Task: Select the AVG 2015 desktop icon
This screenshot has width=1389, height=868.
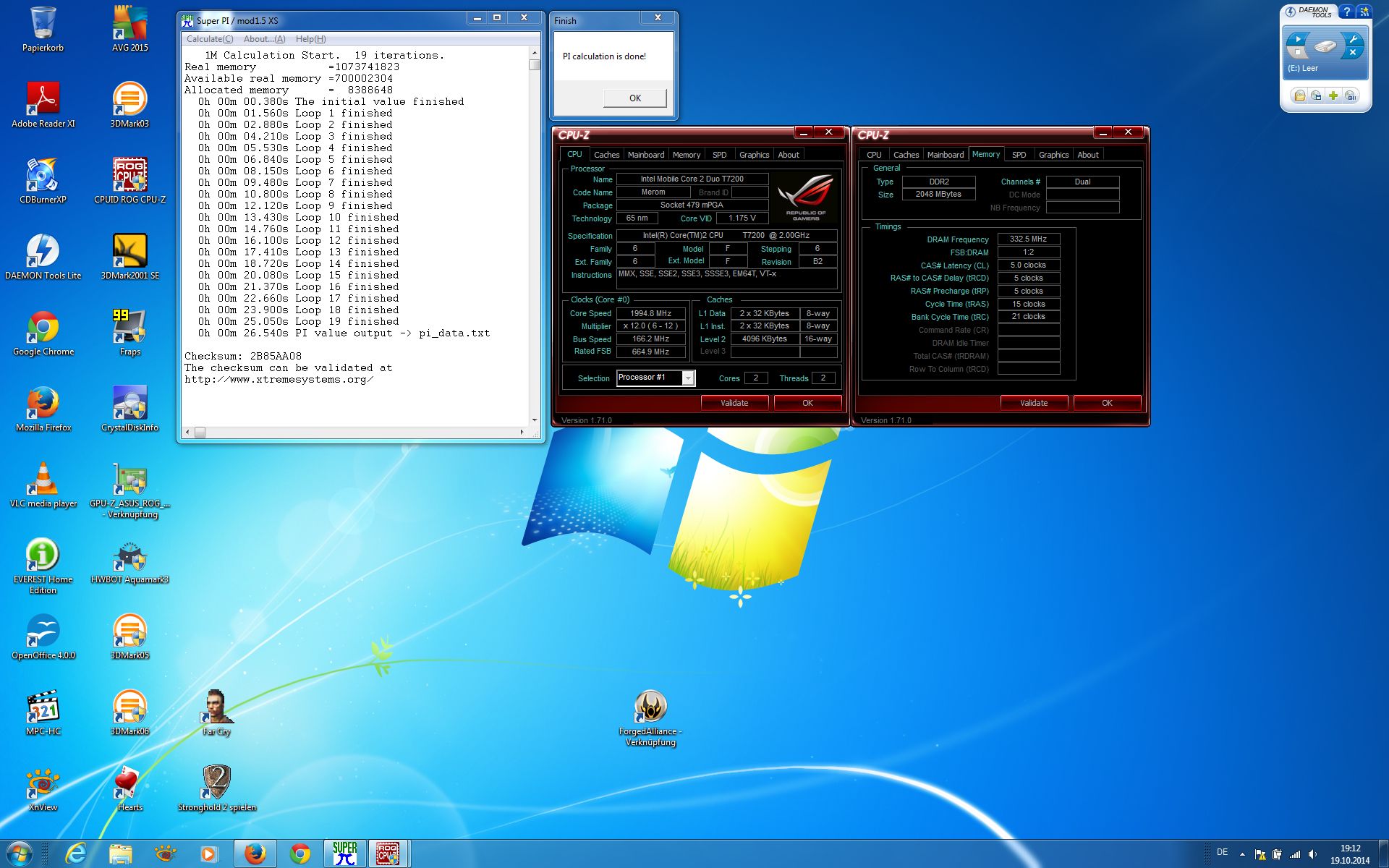Action: 130,29
